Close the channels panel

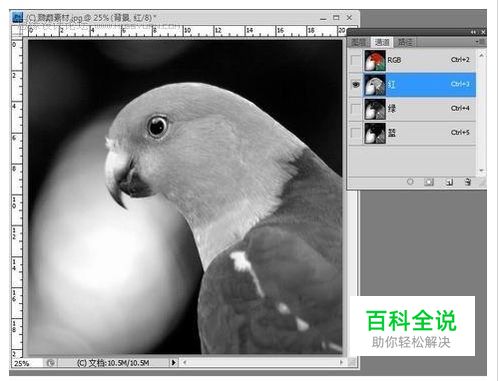point(483,32)
